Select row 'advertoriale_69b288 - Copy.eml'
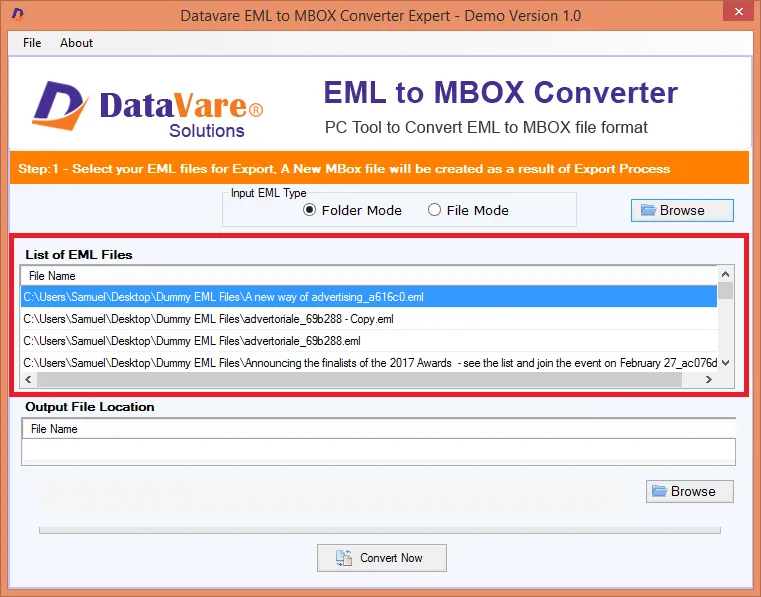 (369, 319)
